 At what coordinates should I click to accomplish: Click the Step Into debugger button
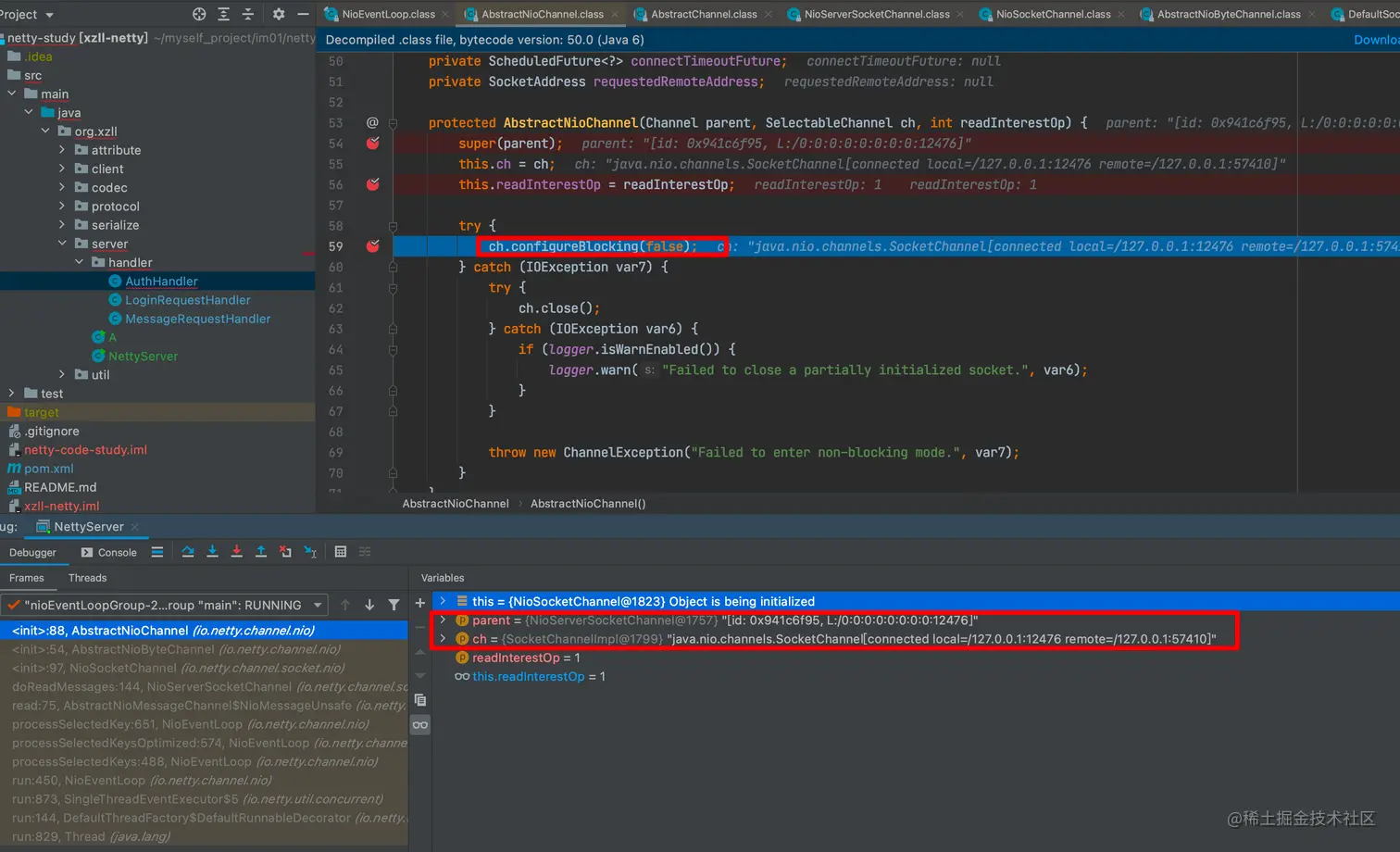tap(212, 552)
